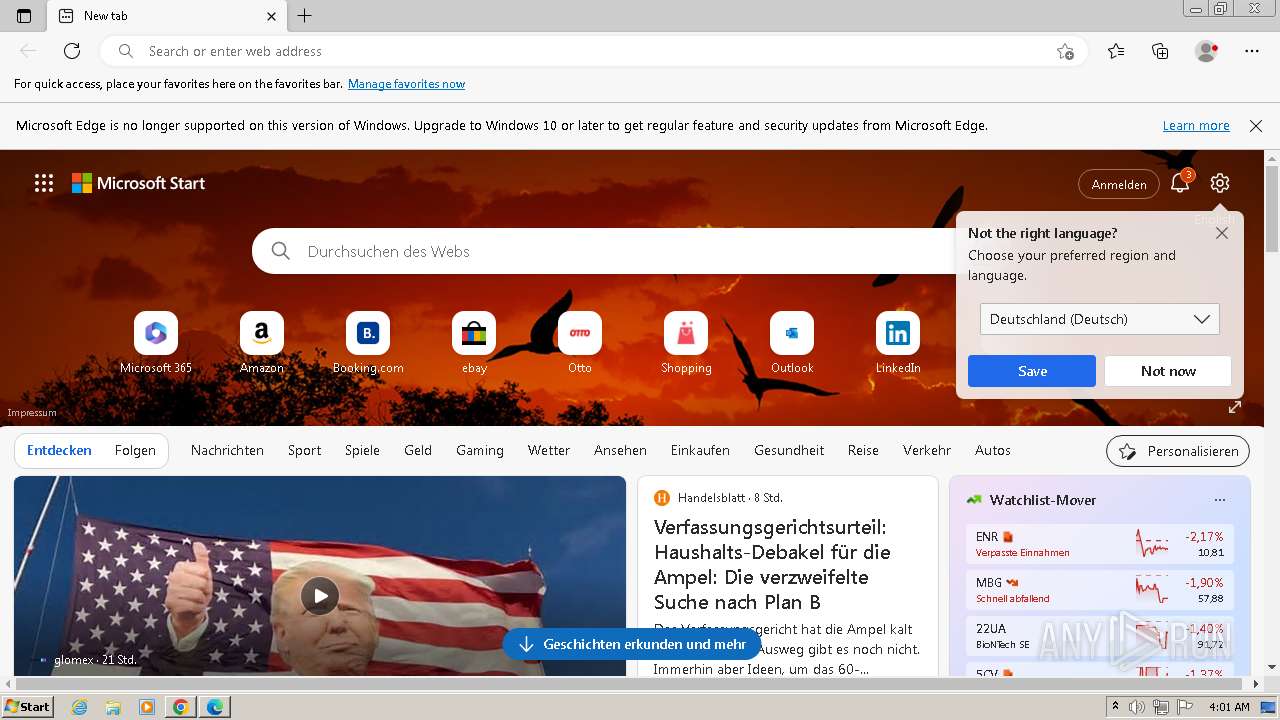Screen dimensions: 1280x720
Task: Open the Gesundheit category
Action: click(789, 451)
